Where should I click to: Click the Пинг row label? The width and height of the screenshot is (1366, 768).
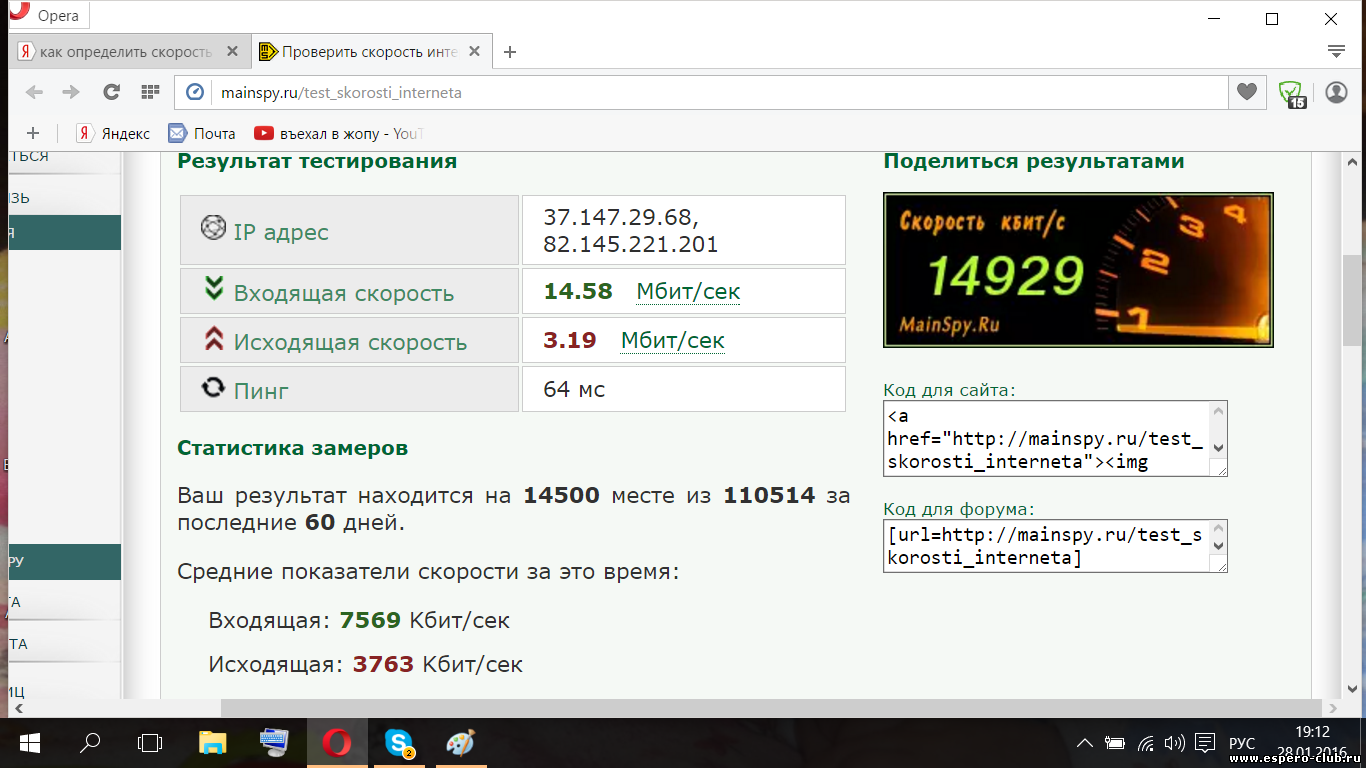(x=261, y=391)
